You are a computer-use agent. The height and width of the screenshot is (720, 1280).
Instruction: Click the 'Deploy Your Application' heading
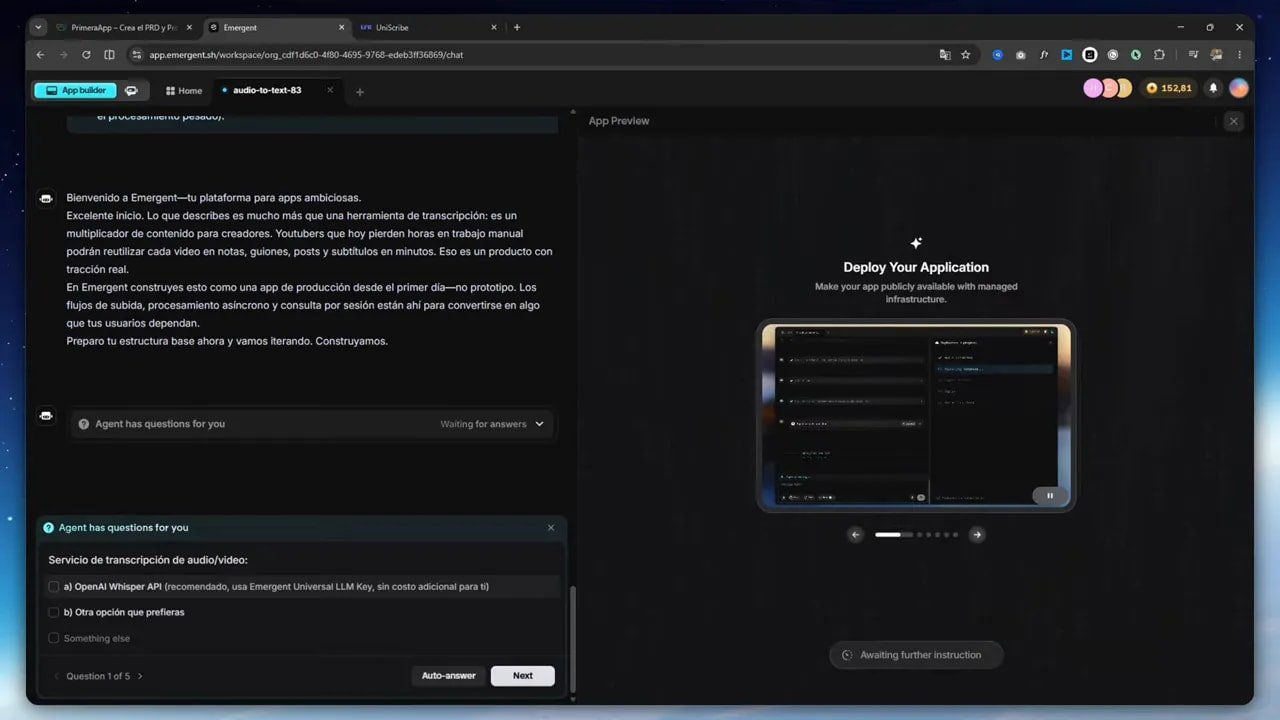point(916,267)
